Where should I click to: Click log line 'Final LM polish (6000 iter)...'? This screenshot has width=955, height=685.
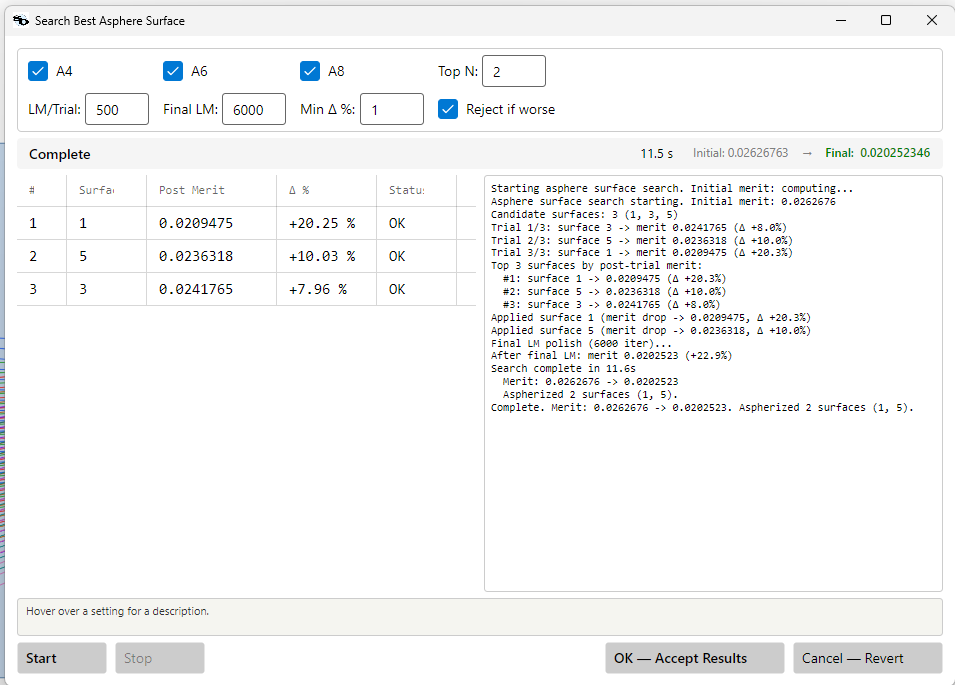click(x=581, y=343)
